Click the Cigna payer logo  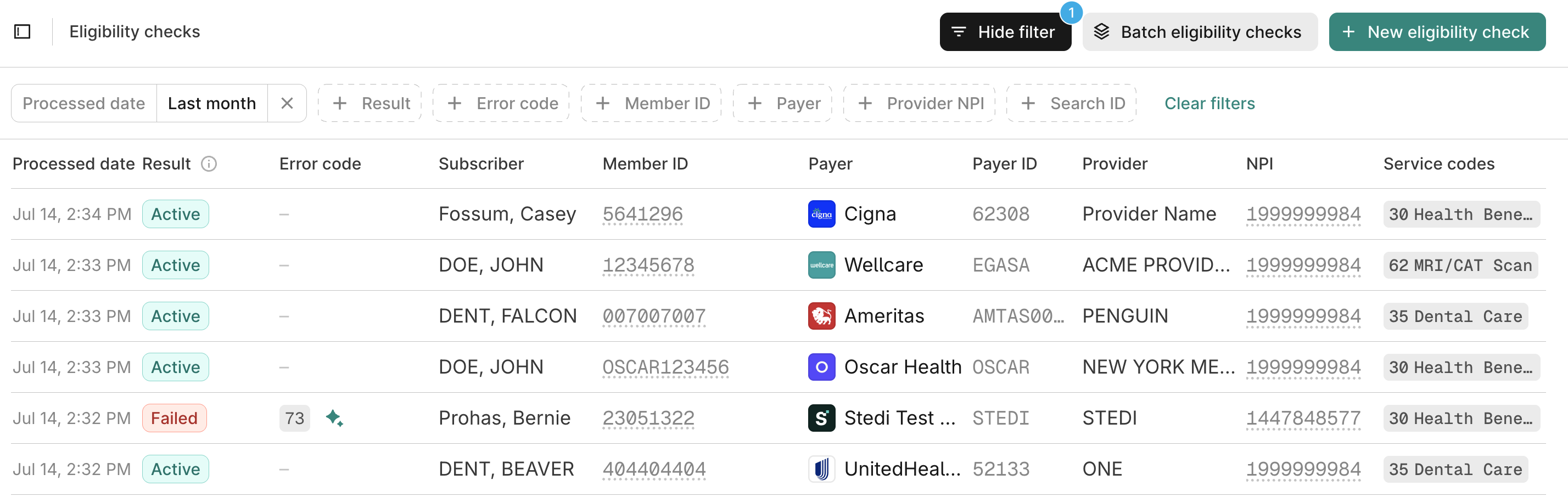click(821, 214)
